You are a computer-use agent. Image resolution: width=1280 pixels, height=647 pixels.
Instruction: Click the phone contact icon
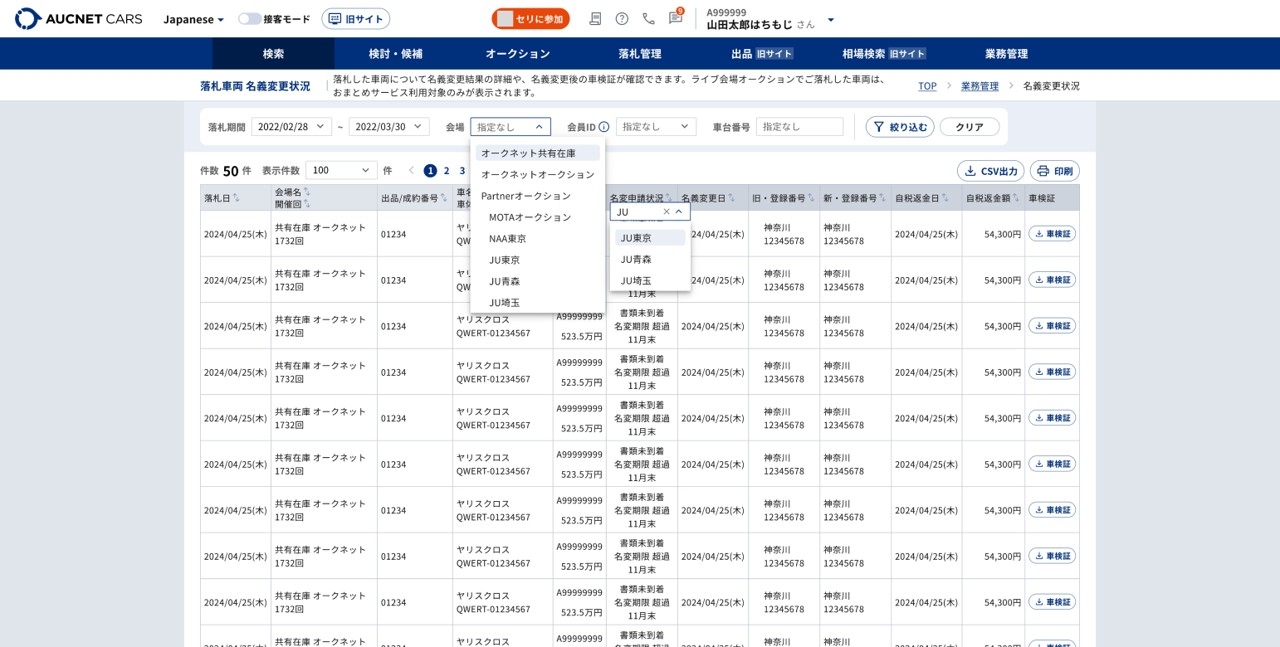[648, 19]
